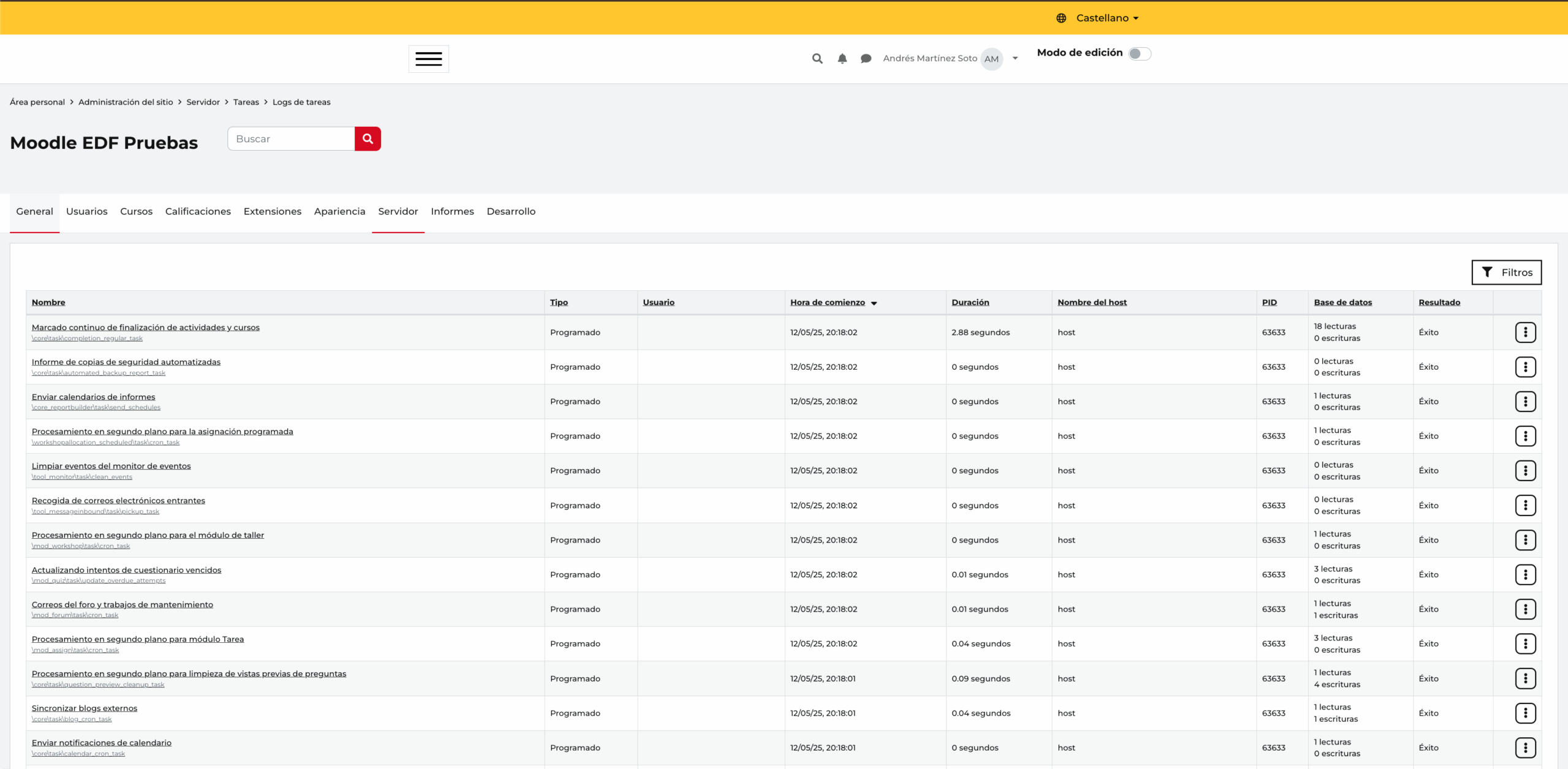The image size is (1568, 769).
Task: Click the globe language icon
Action: point(1061,18)
